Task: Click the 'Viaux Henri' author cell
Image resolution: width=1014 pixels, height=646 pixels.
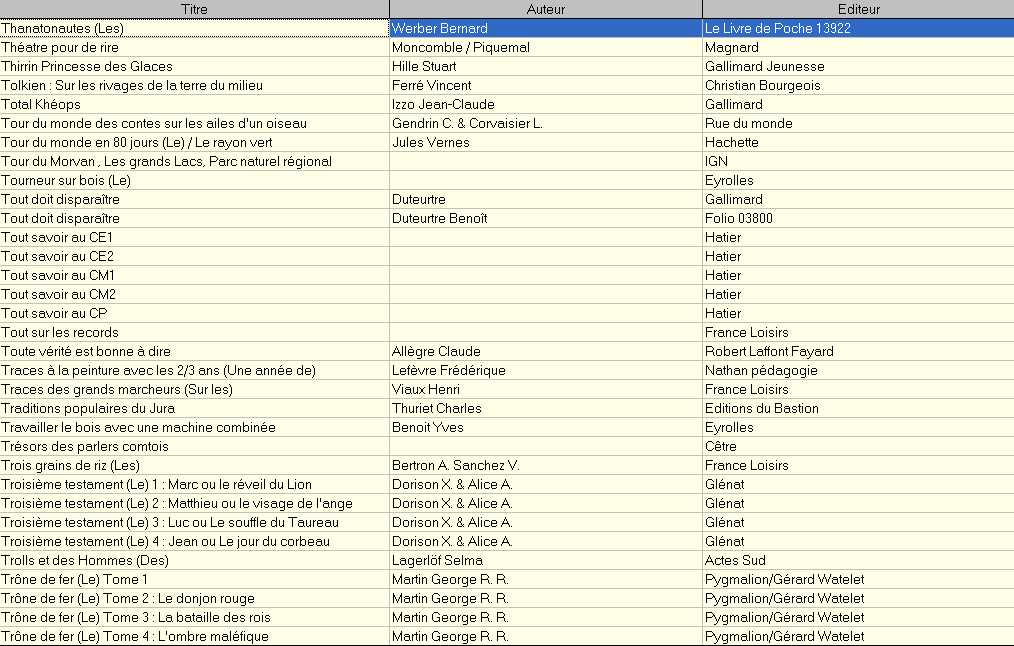Action: tap(546, 389)
